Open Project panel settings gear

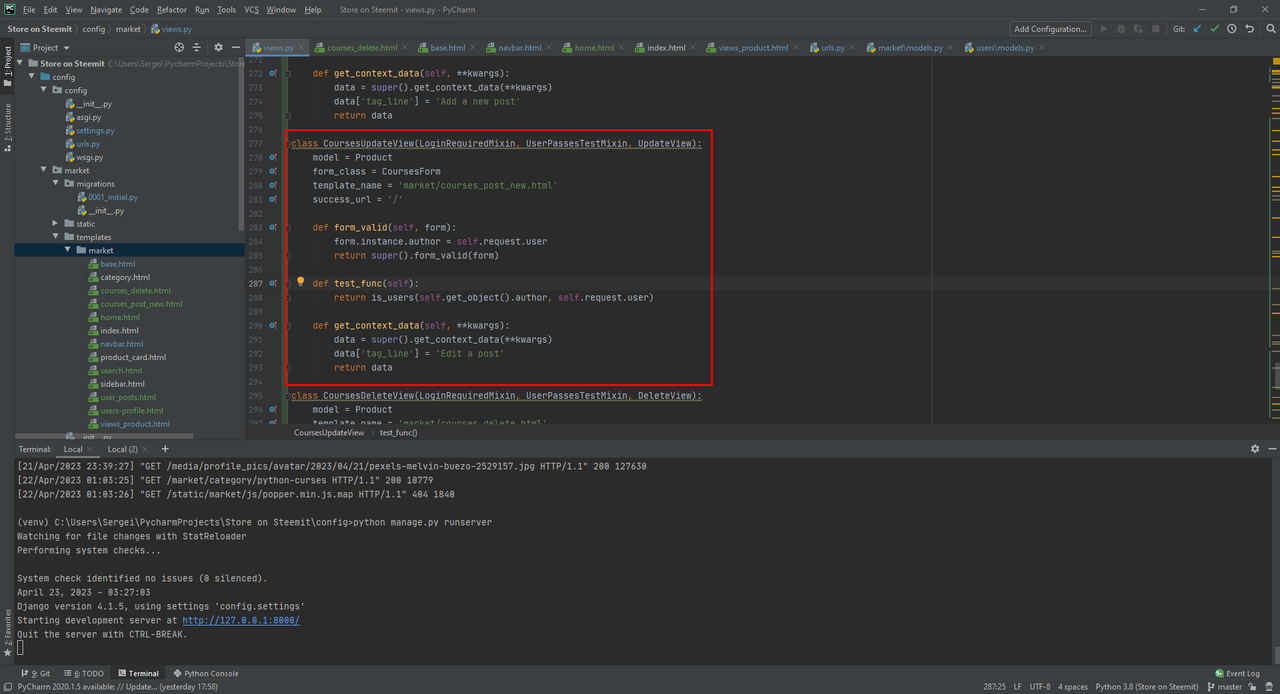click(218, 47)
